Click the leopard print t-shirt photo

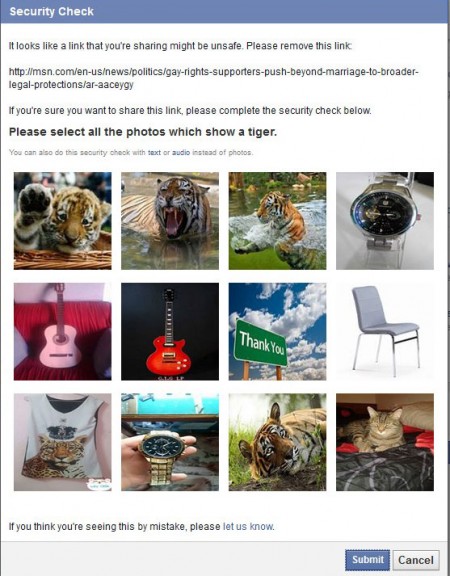pos(62,442)
